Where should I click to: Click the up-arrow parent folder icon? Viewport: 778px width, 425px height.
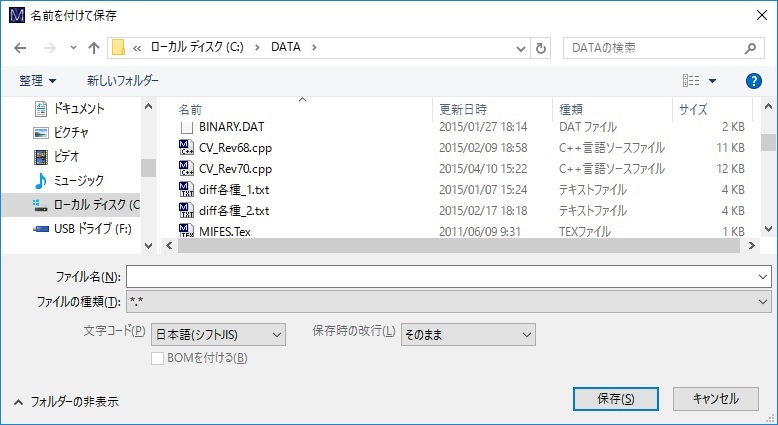tap(94, 47)
